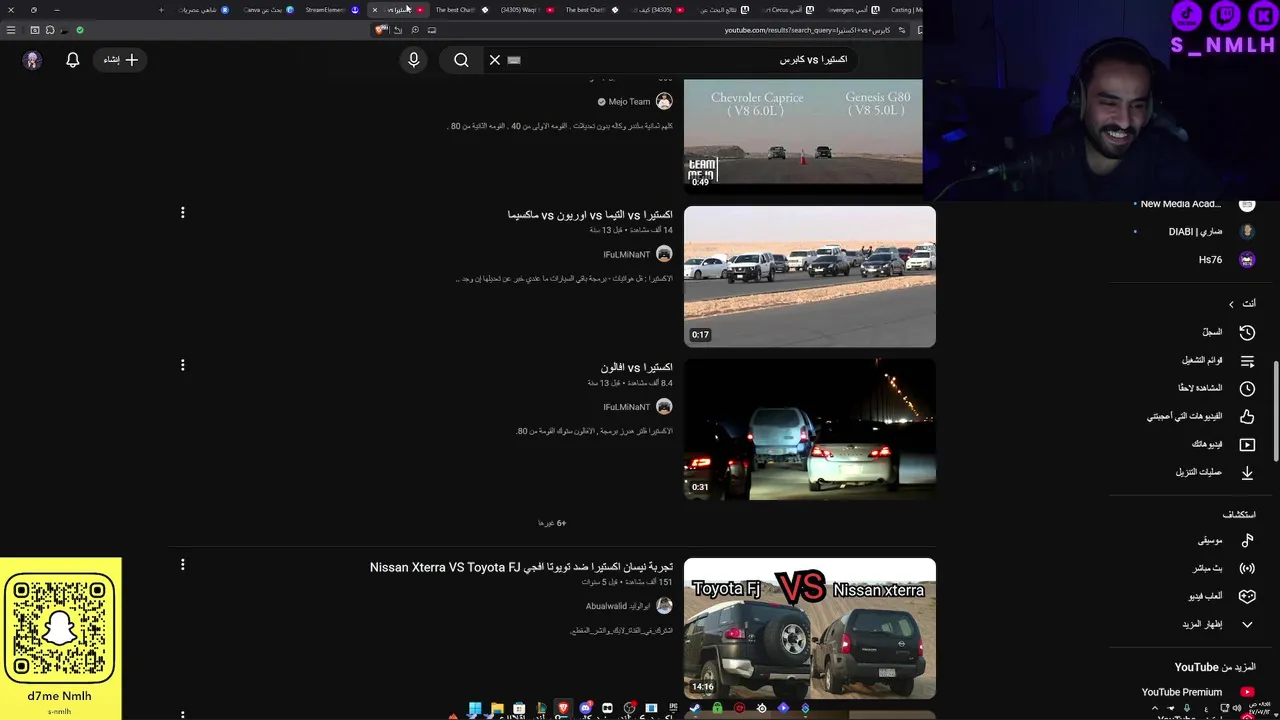Open liked videos entry in sidebar
The image size is (1280, 720).
pyautogui.click(x=1199, y=416)
